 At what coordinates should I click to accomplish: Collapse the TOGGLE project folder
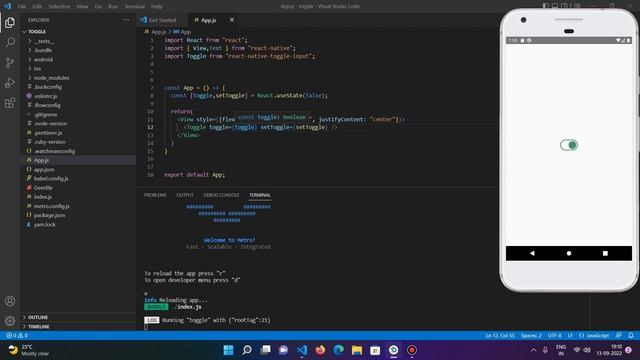37,31
